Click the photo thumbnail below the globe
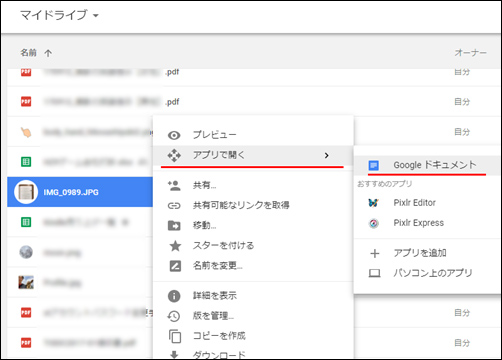This screenshot has height=360, width=502. coord(26,282)
